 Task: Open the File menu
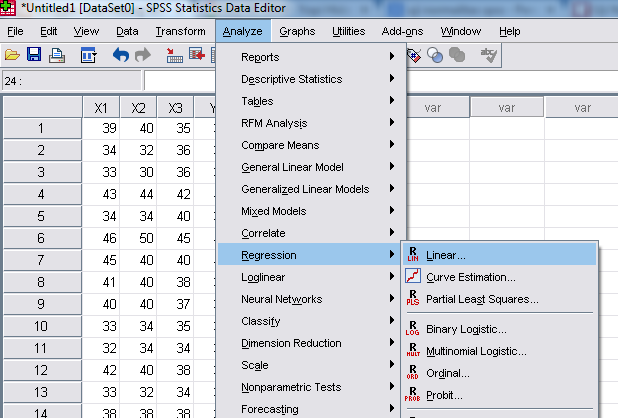pyautogui.click(x=15, y=31)
